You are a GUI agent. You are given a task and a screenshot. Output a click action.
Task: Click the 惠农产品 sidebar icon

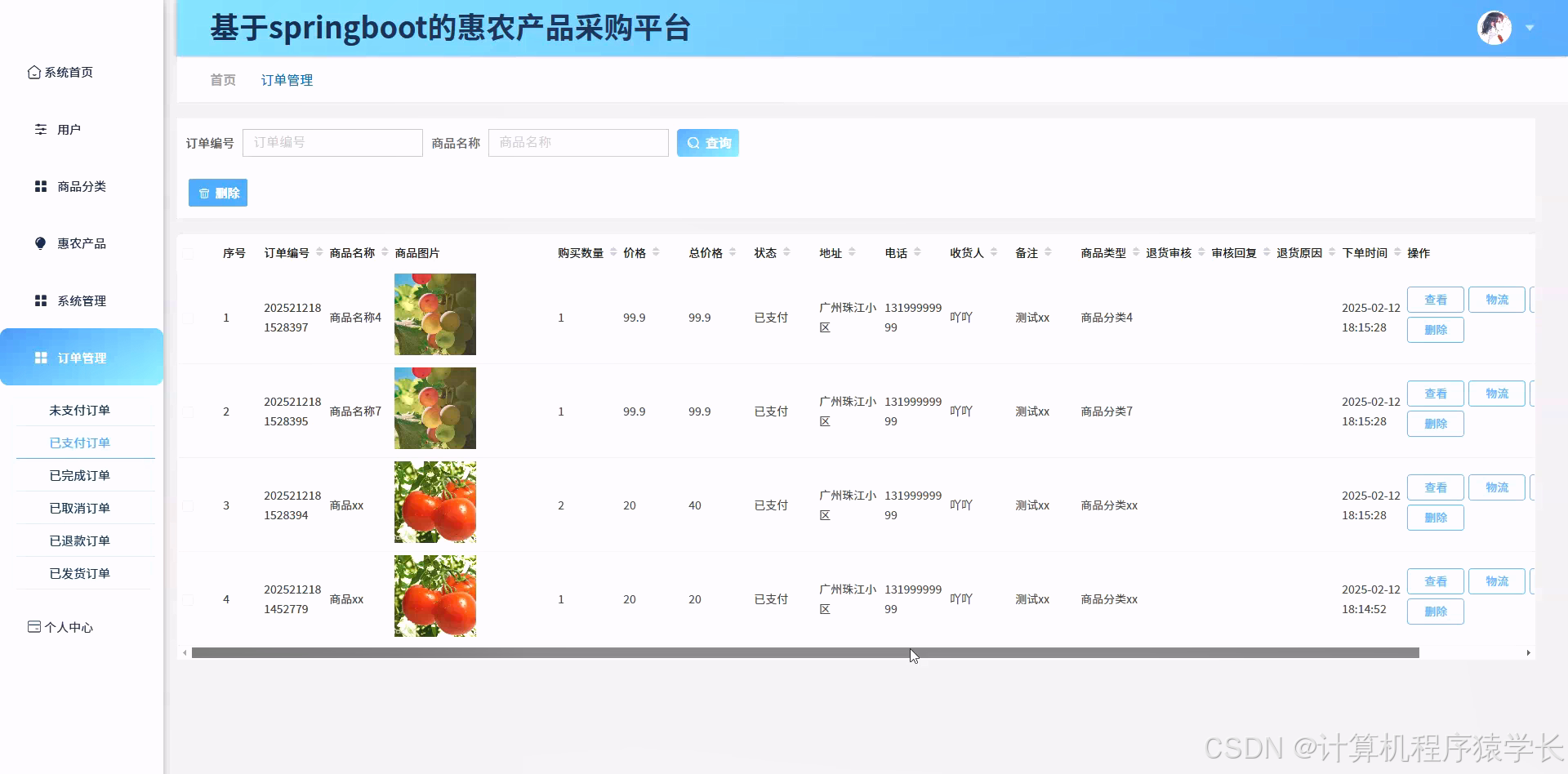(40, 242)
